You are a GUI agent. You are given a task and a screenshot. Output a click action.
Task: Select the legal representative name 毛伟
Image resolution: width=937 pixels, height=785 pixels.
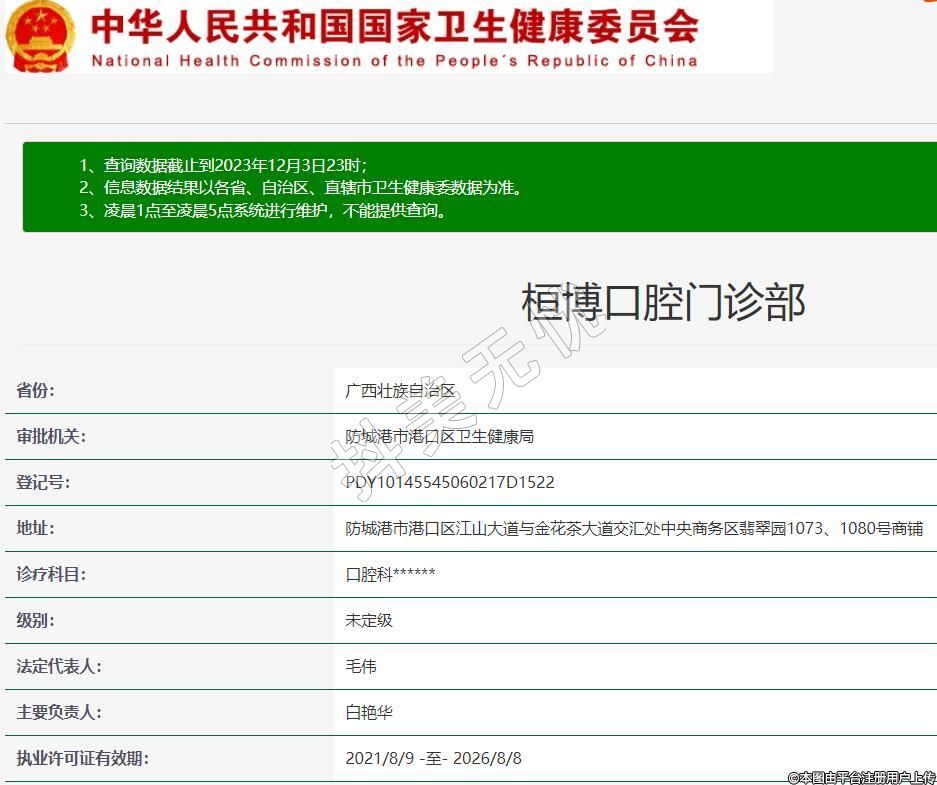(361, 666)
